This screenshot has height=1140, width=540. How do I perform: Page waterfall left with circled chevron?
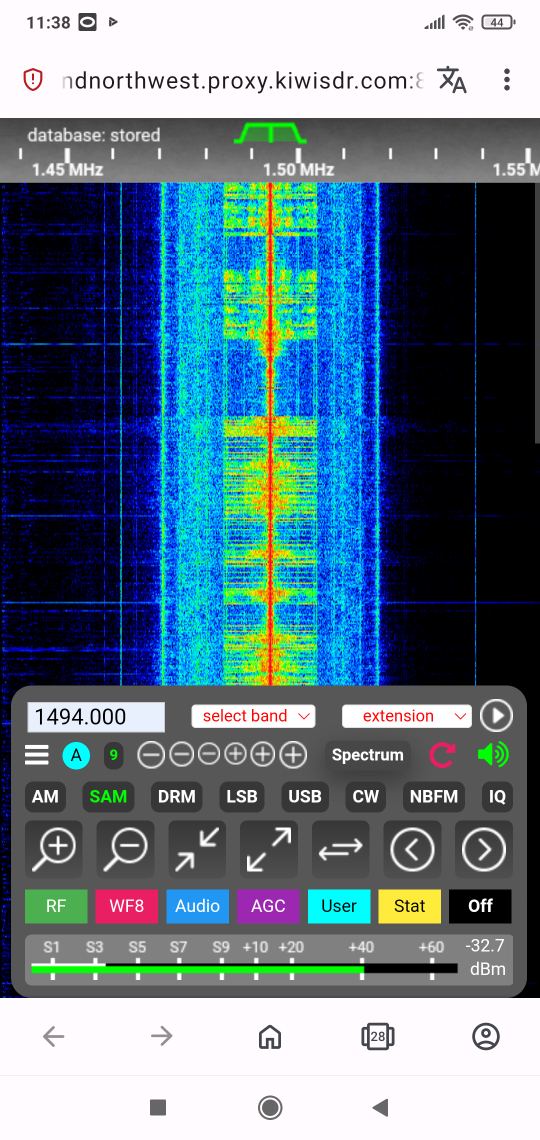[x=412, y=849]
